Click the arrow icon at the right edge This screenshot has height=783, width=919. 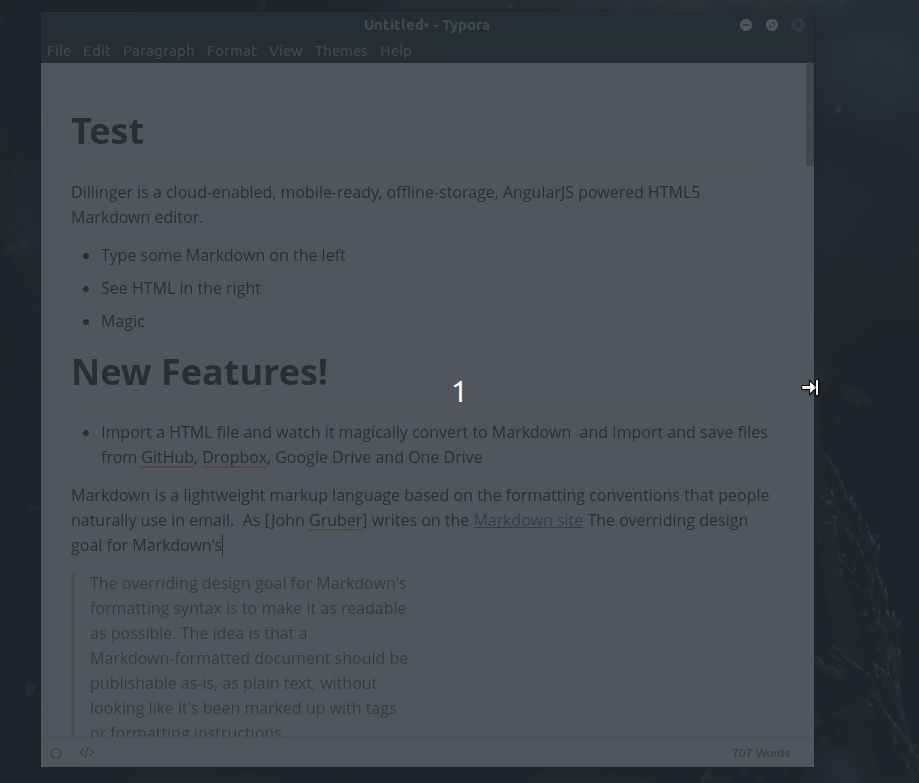pos(809,387)
